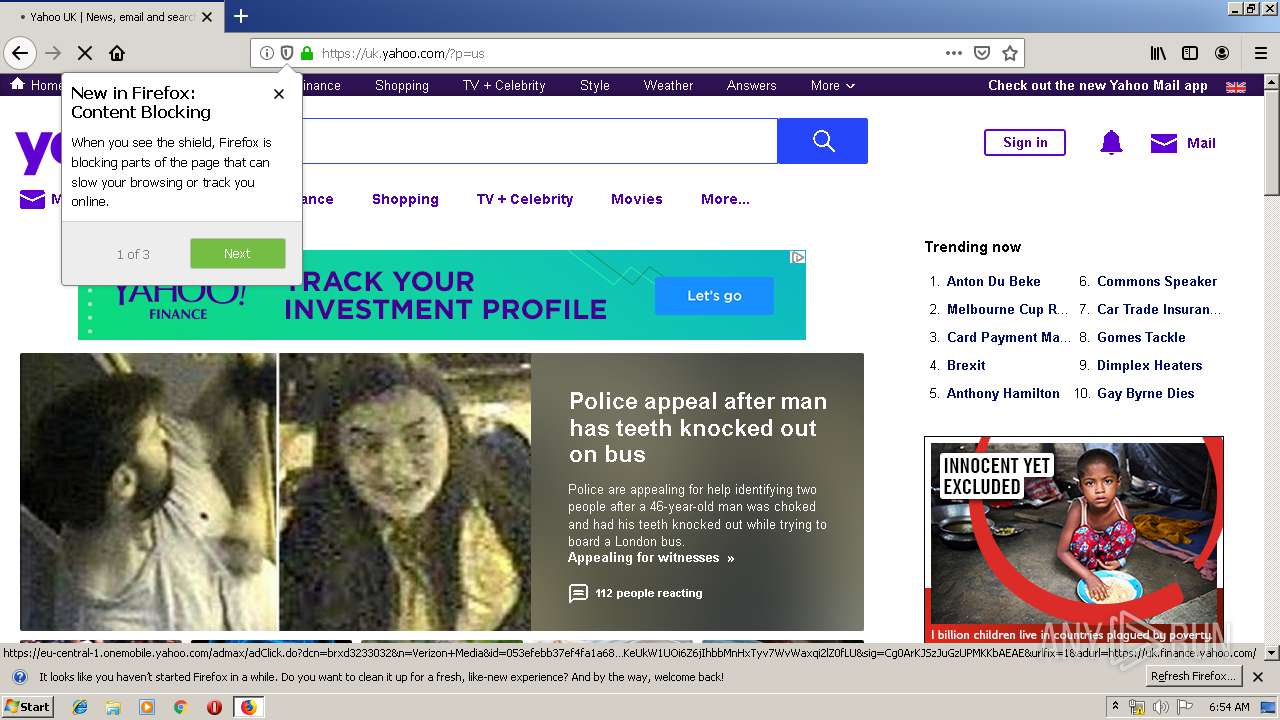Open trending topic Commons Speaker
This screenshot has height=720, width=1280.
(1157, 281)
